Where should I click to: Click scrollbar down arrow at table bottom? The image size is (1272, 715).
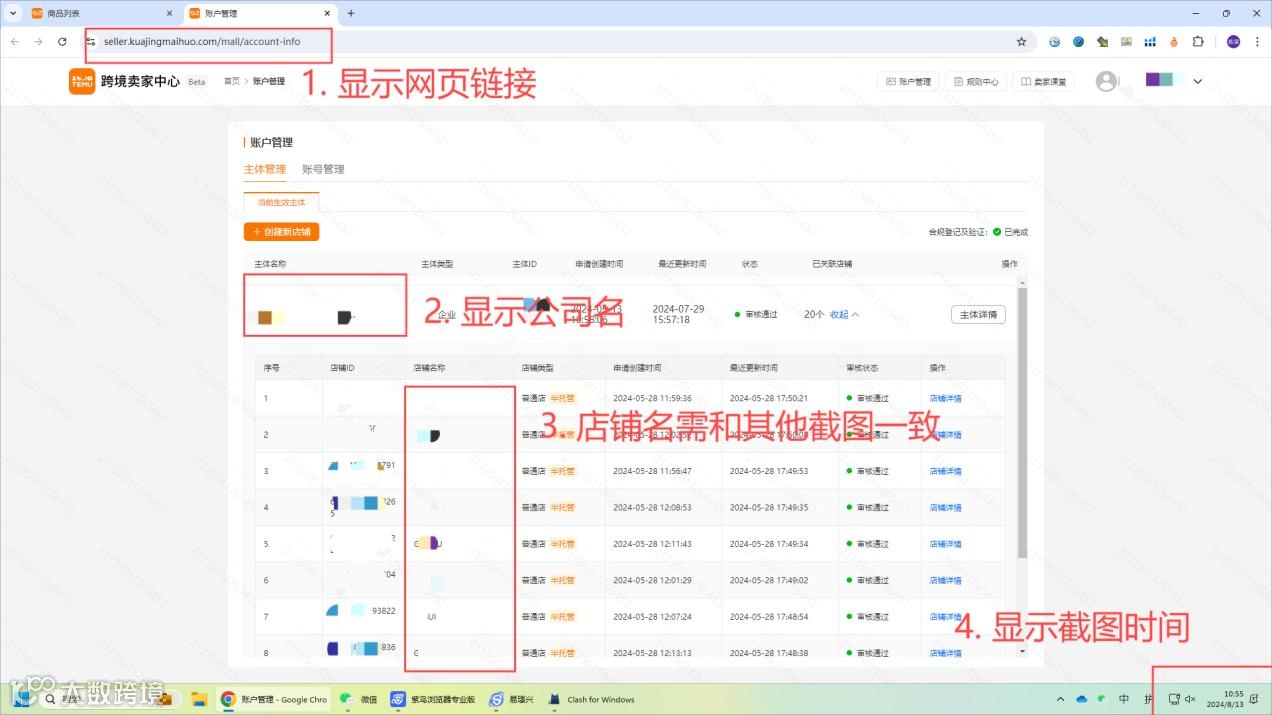[x=1021, y=651]
